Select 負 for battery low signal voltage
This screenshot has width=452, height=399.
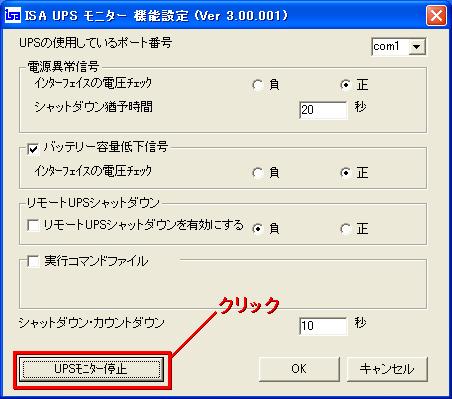point(257,173)
